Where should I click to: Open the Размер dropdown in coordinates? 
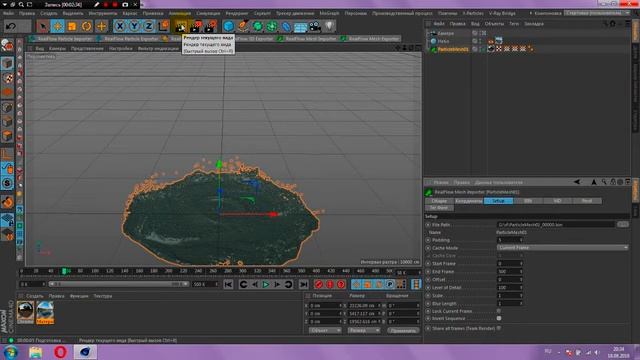pos(364,330)
